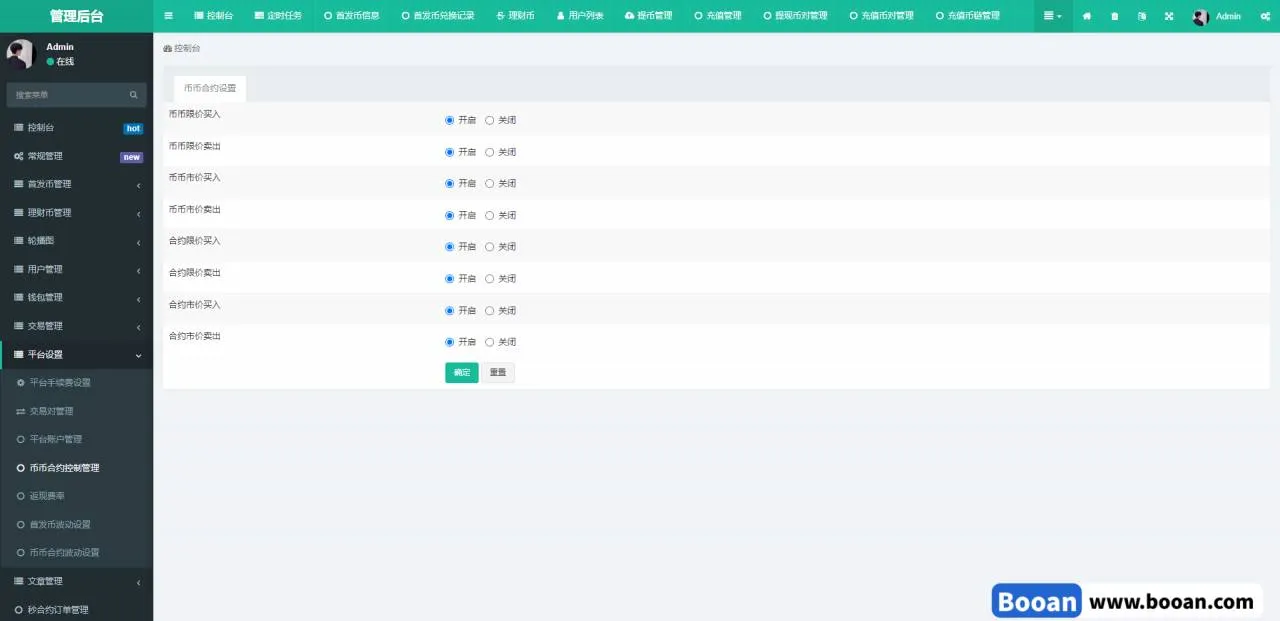The image size is (1280, 621).
Task: Click the trash icon in top bar
Action: pos(1115,16)
